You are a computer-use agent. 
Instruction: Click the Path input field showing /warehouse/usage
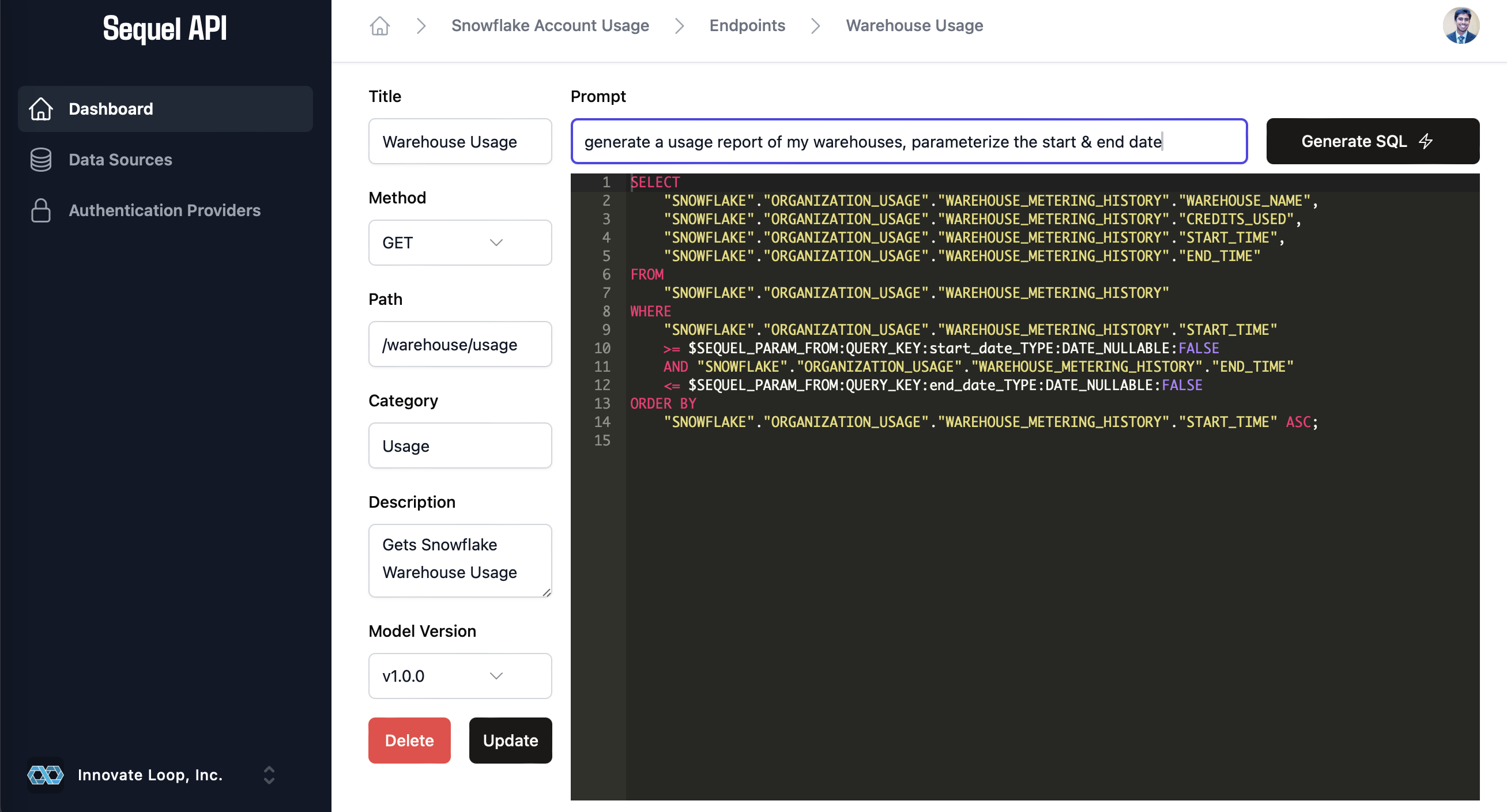coord(461,345)
